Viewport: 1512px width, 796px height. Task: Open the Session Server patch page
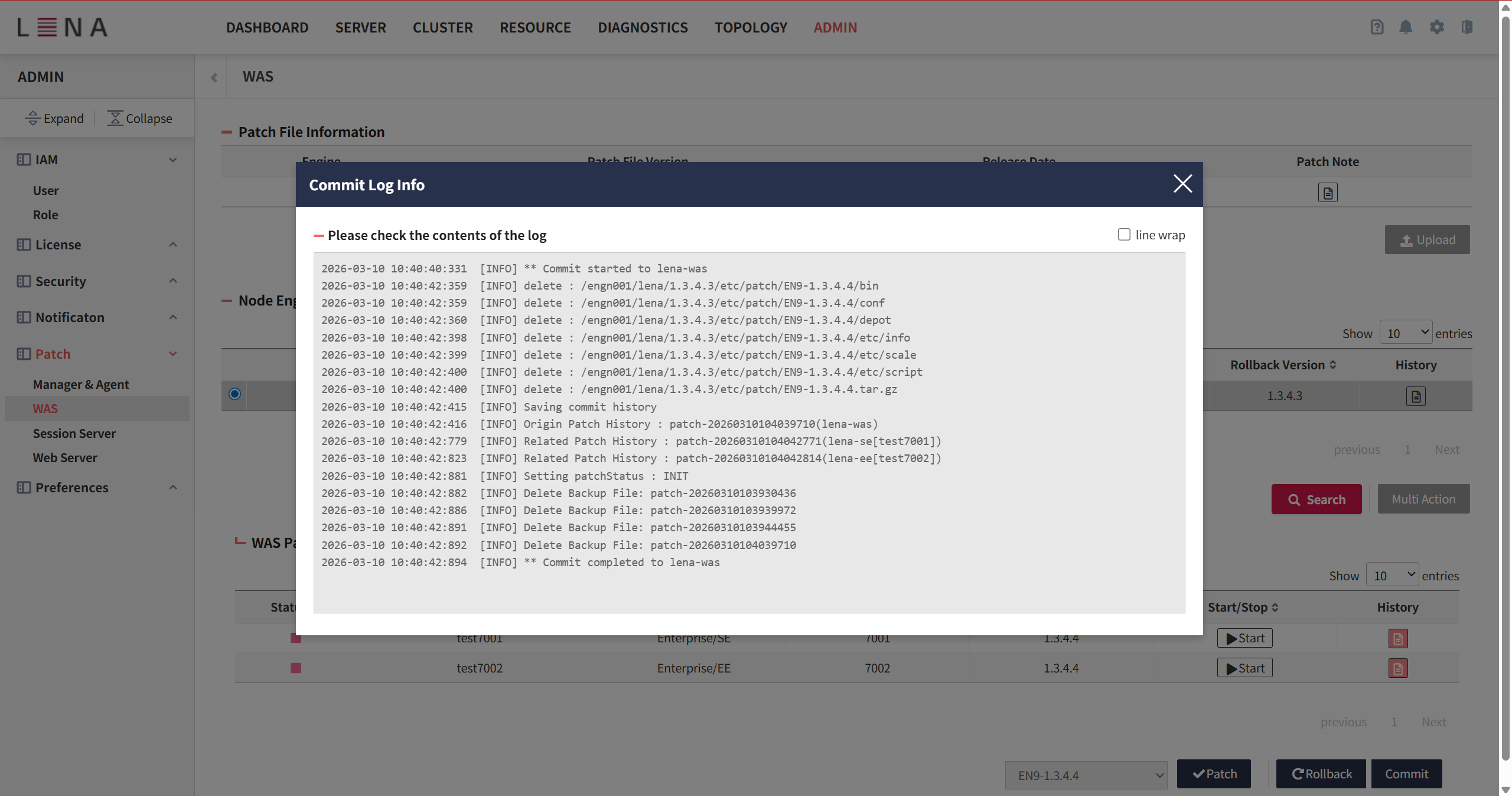tap(74, 433)
